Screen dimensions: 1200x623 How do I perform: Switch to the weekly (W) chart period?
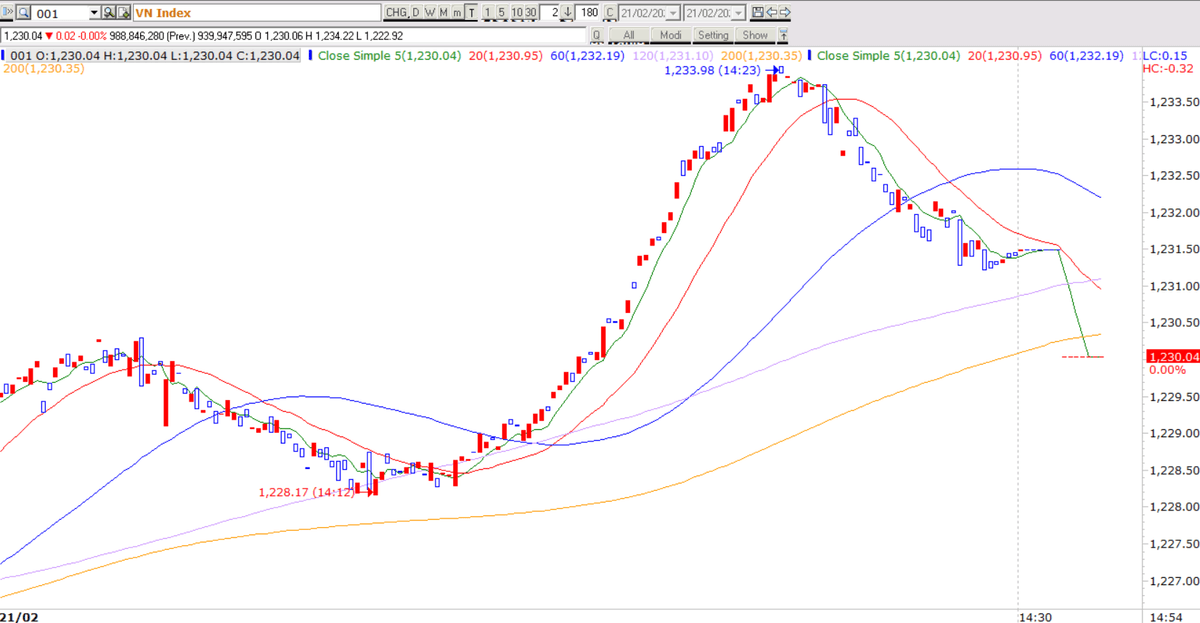click(430, 13)
